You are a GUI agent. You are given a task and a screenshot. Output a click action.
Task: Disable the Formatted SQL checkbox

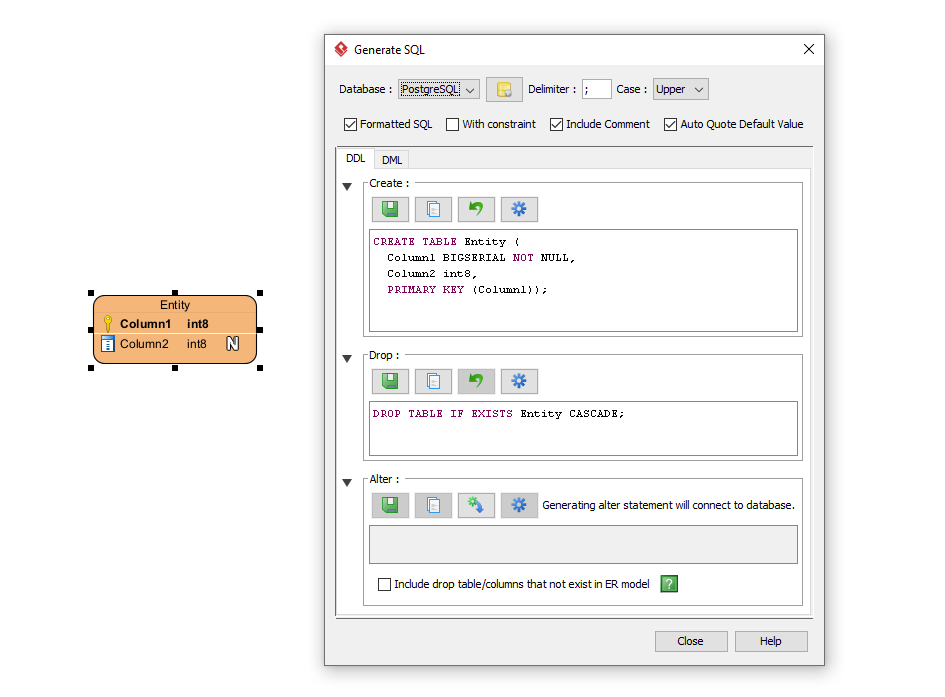(x=351, y=124)
